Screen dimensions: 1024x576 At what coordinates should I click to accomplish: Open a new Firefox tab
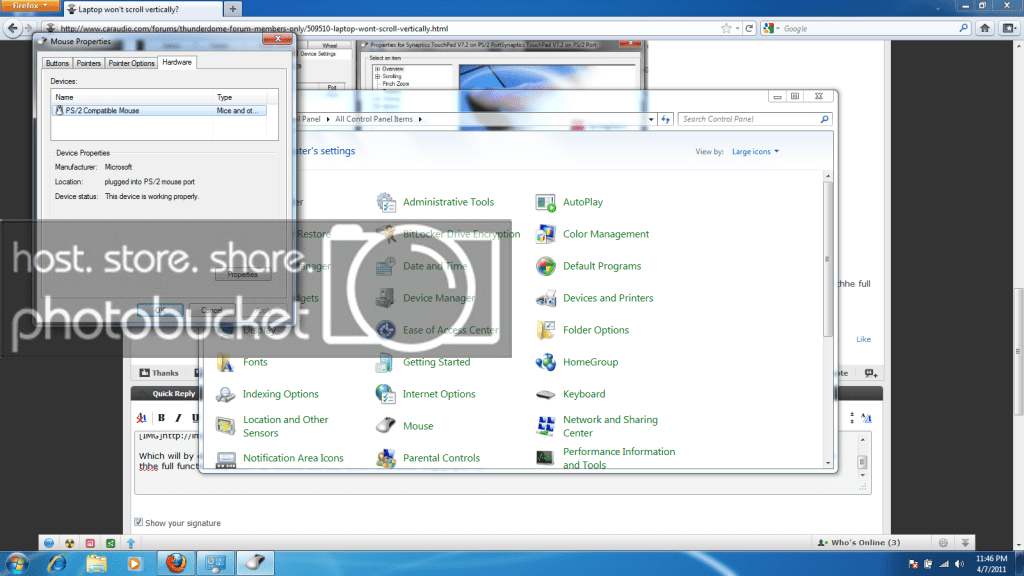pyautogui.click(x=232, y=9)
